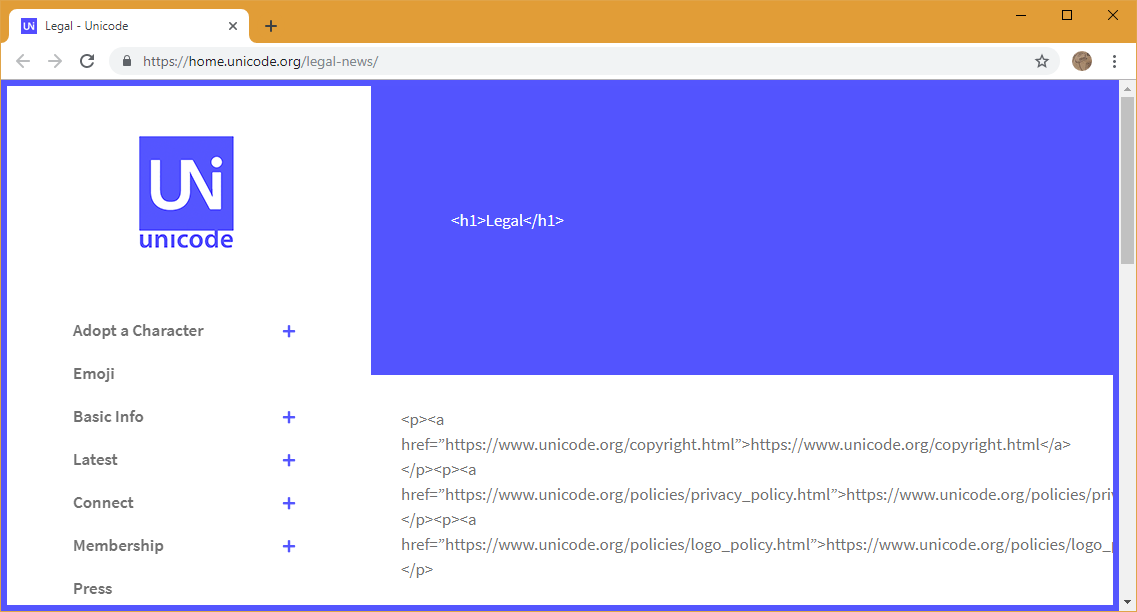Click the padlock site security icon
The width and height of the screenshot is (1137, 612).
coord(127,61)
